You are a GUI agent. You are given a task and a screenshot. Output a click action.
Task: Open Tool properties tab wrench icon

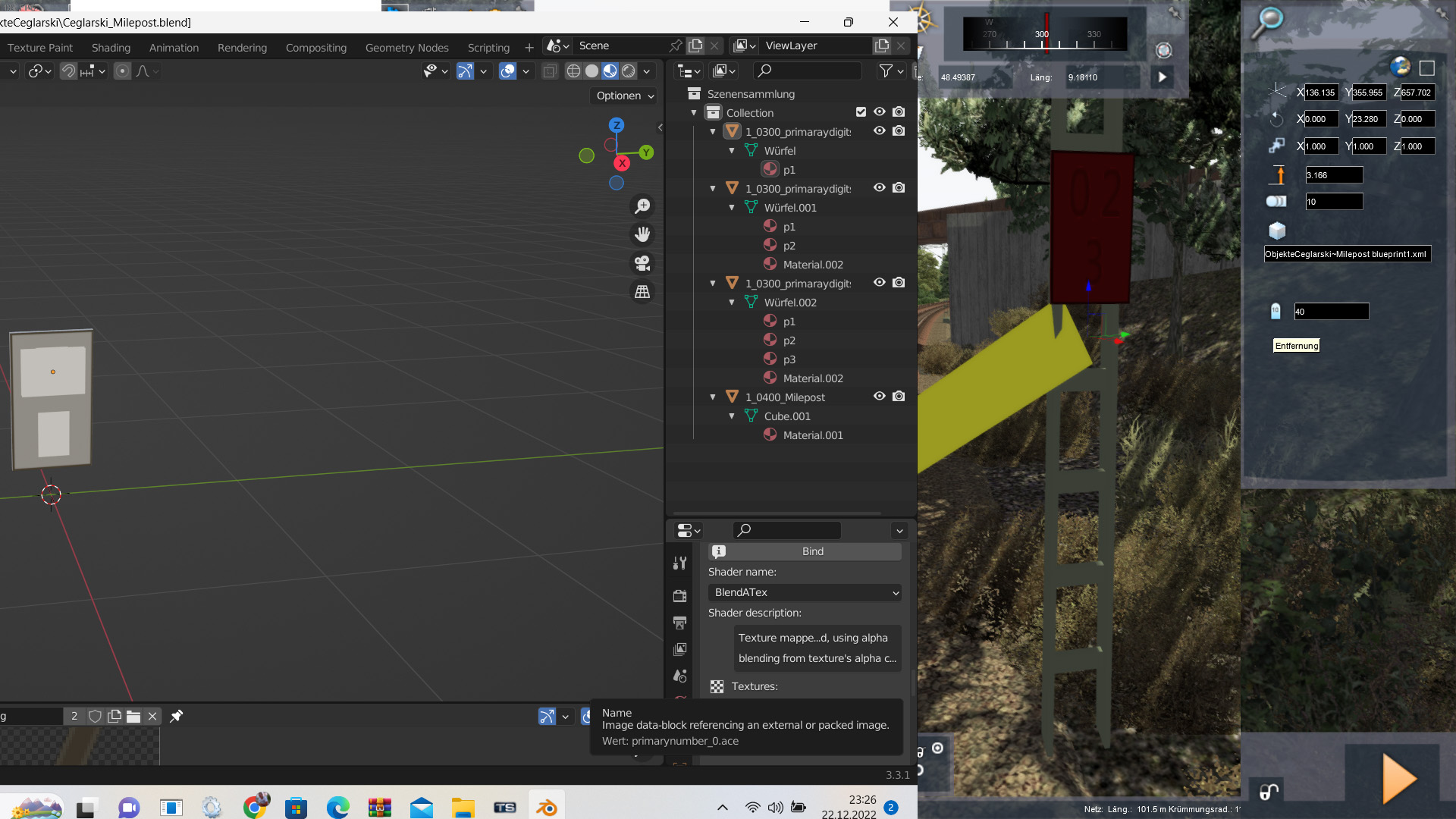coord(680,563)
